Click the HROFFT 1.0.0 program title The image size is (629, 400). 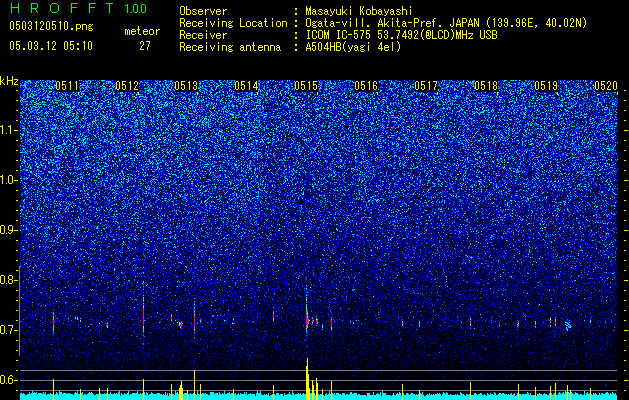(78, 8)
